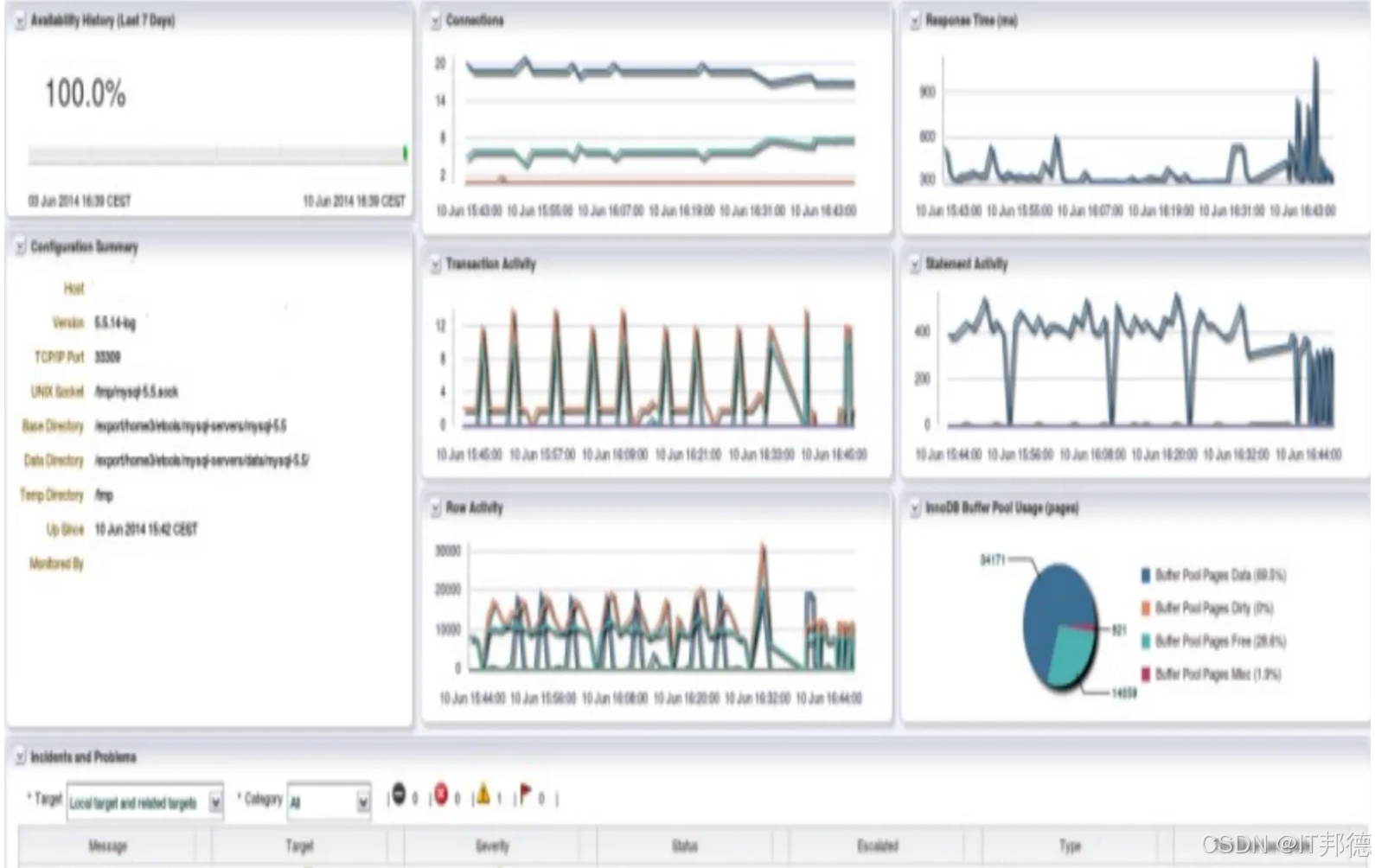Click the teal pie chart slice
Image resolution: width=1375 pixels, height=868 pixels.
point(1072,654)
